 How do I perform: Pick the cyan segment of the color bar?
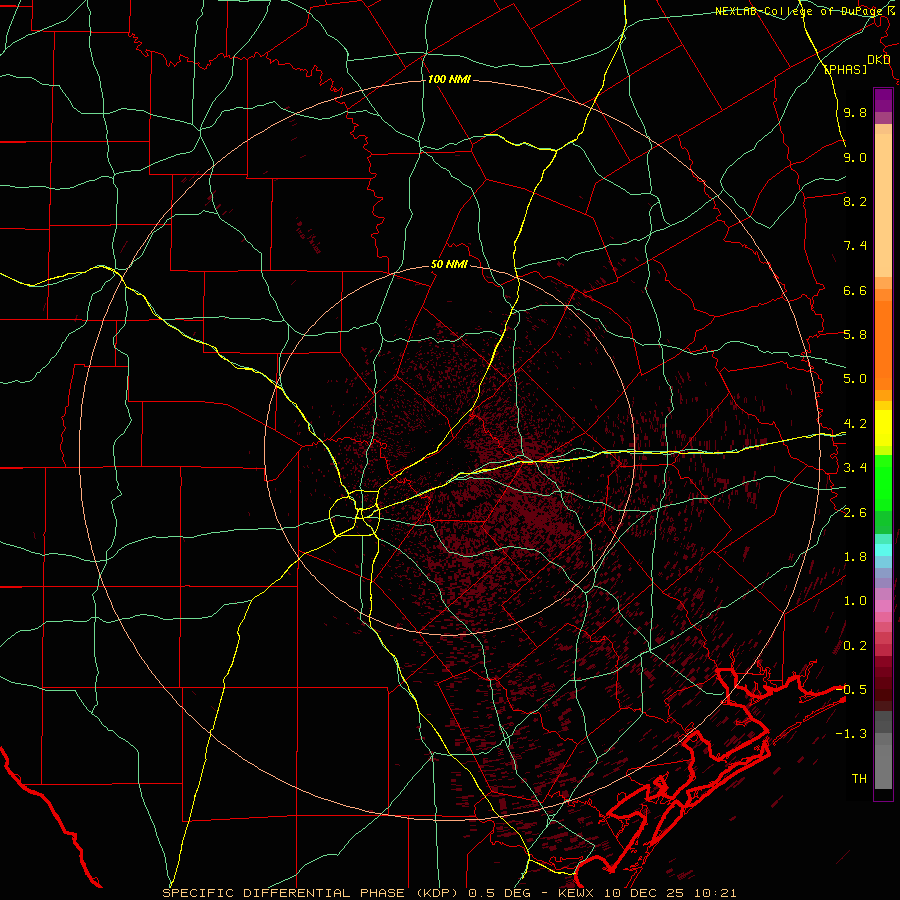point(883,549)
